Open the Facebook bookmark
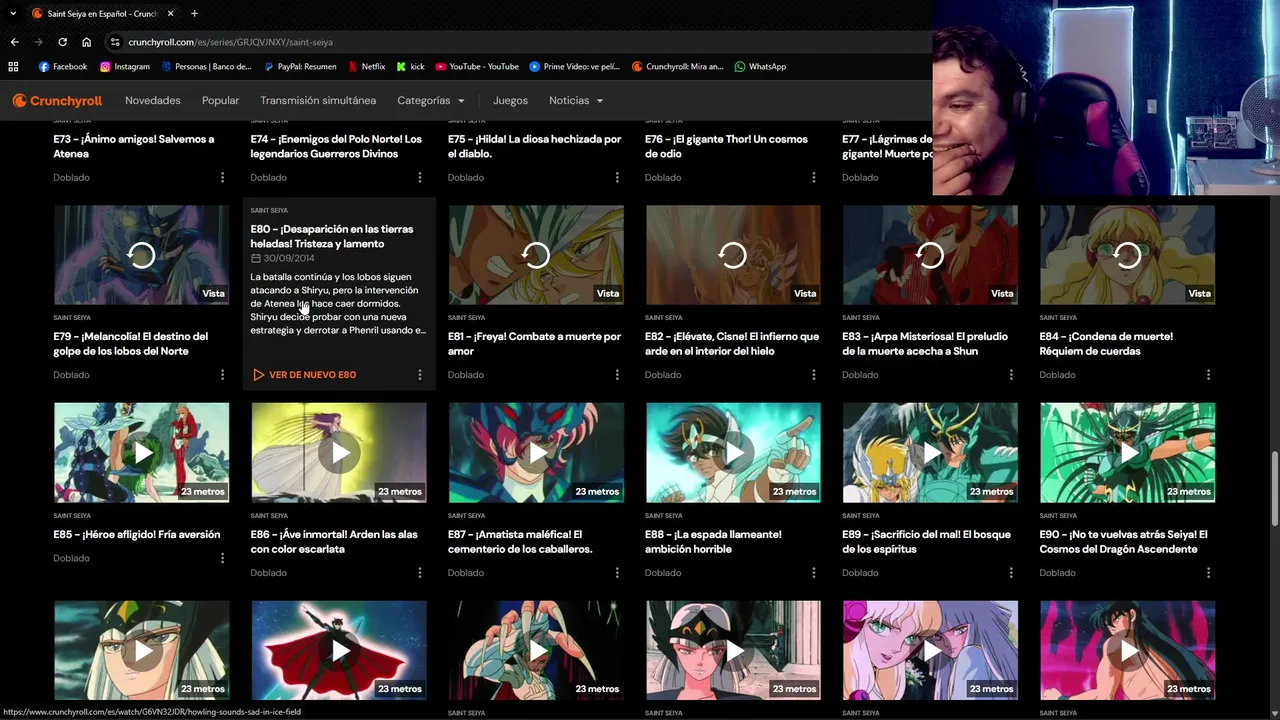Viewport: 1280px width, 720px height. [x=63, y=67]
